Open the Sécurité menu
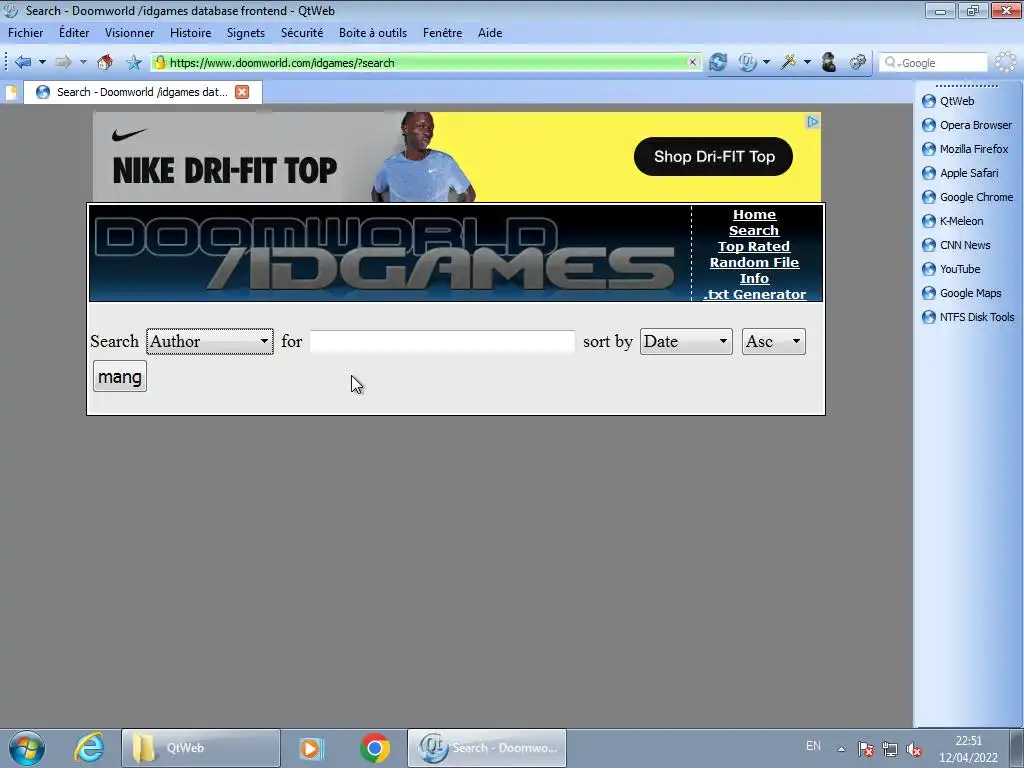 (x=302, y=33)
